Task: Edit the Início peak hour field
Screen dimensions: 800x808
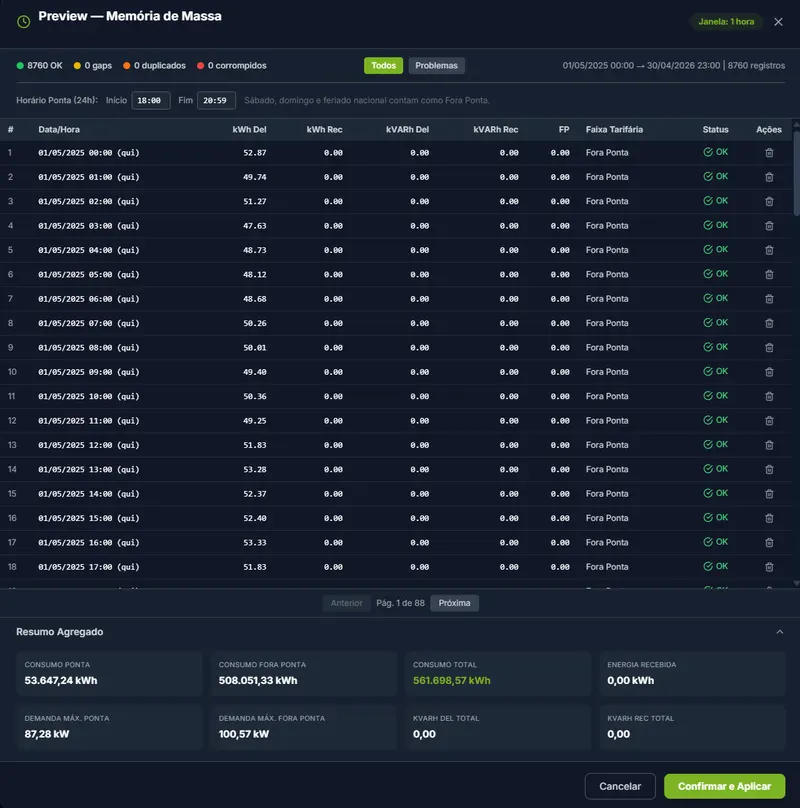Action: (151, 100)
